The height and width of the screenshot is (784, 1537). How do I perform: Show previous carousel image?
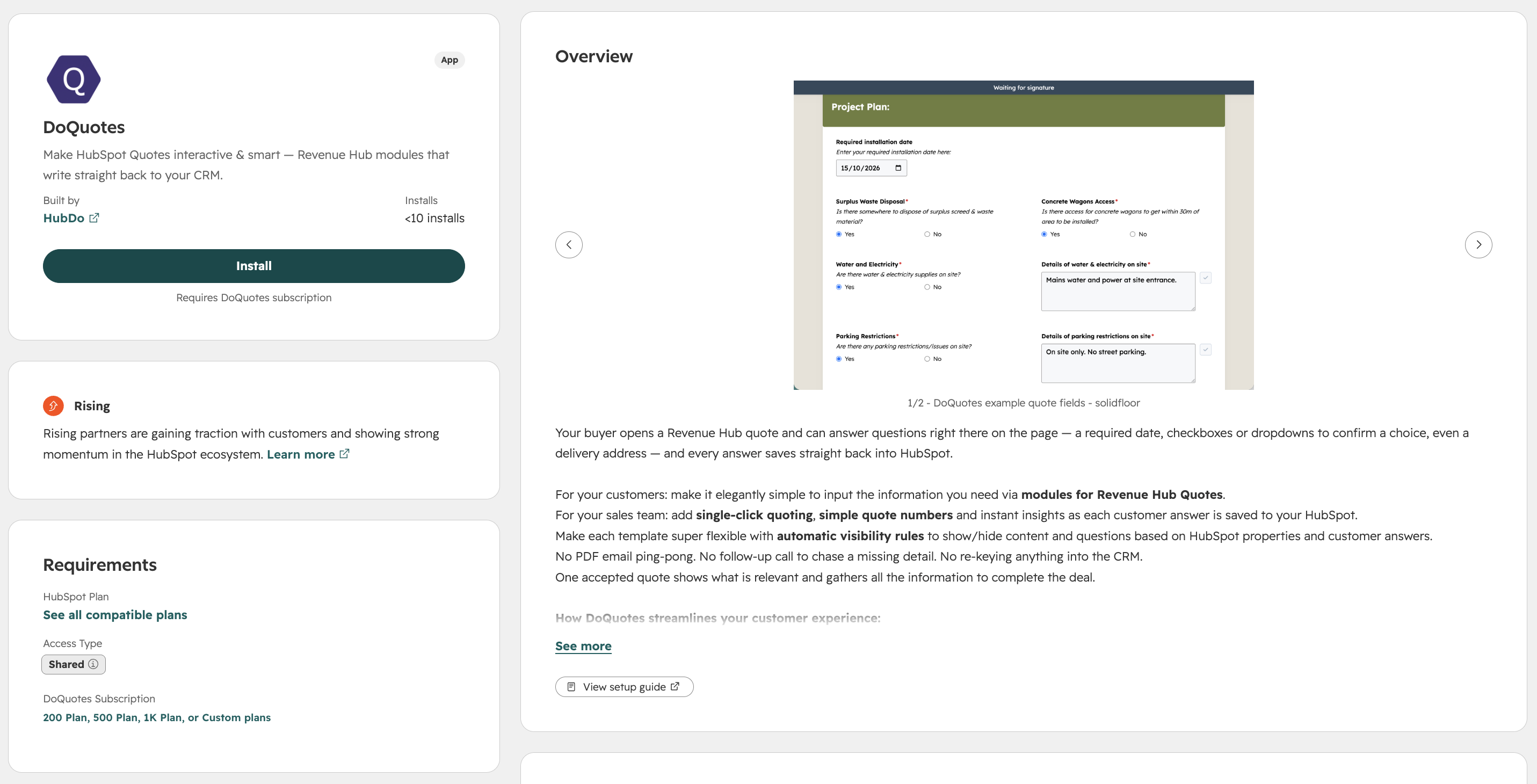[569, 245]
